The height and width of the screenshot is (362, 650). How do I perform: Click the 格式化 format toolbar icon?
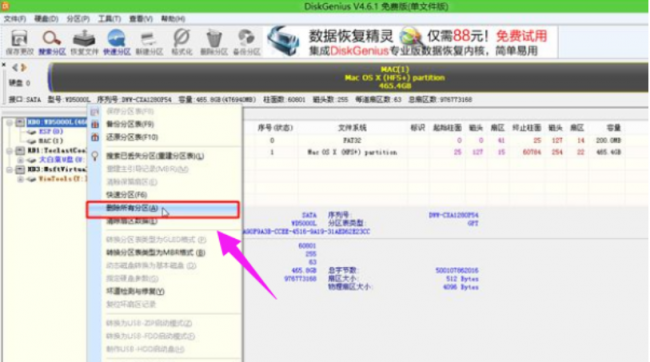[181, 39]
